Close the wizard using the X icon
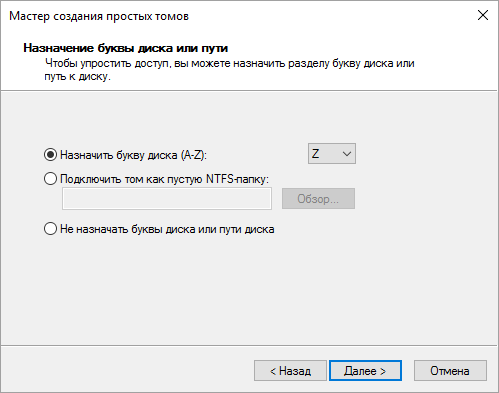The width and height of the screenshot is (499, 393). [x=483, y=15]
